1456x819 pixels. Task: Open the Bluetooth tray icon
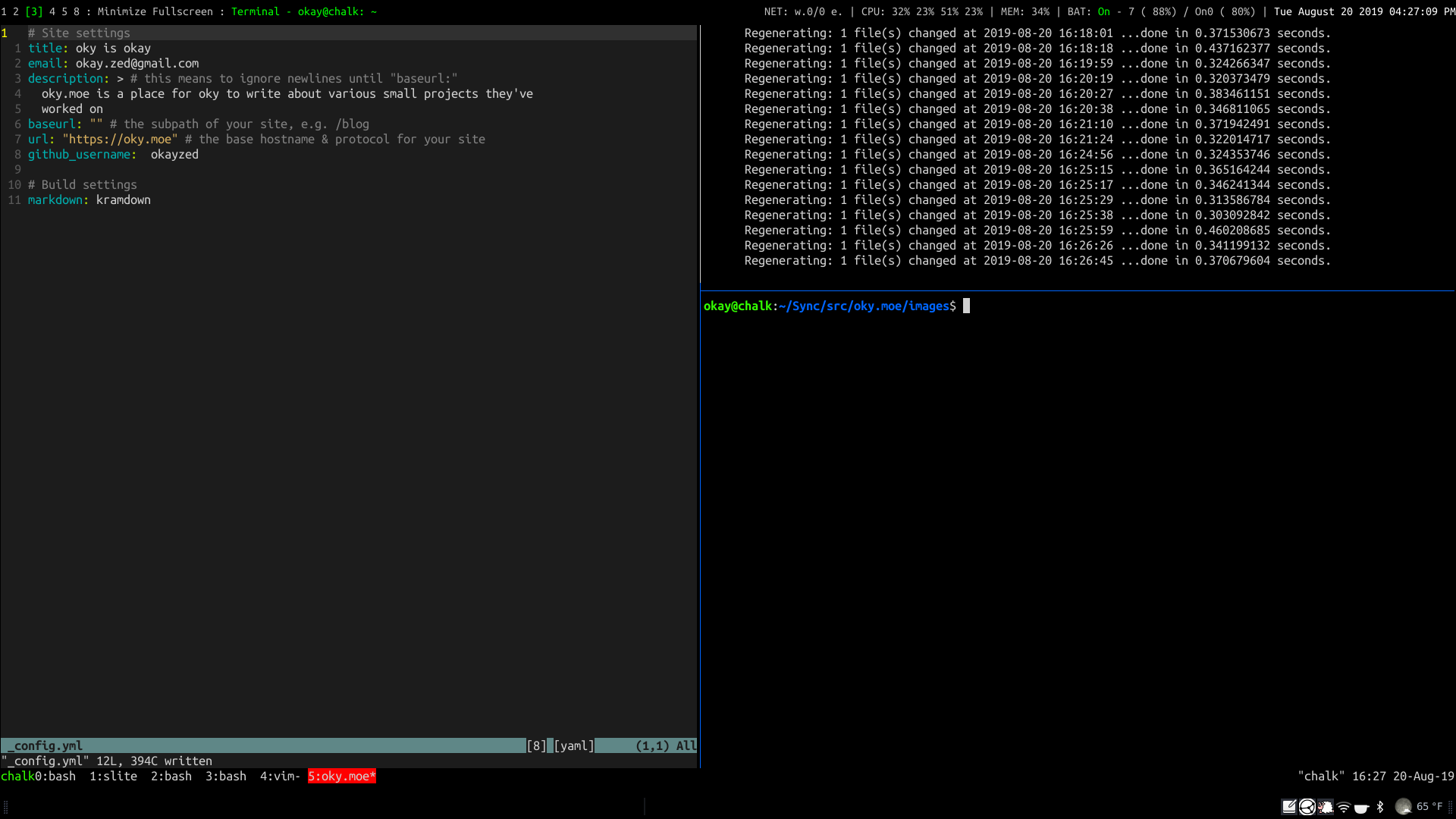(1380, 807)
